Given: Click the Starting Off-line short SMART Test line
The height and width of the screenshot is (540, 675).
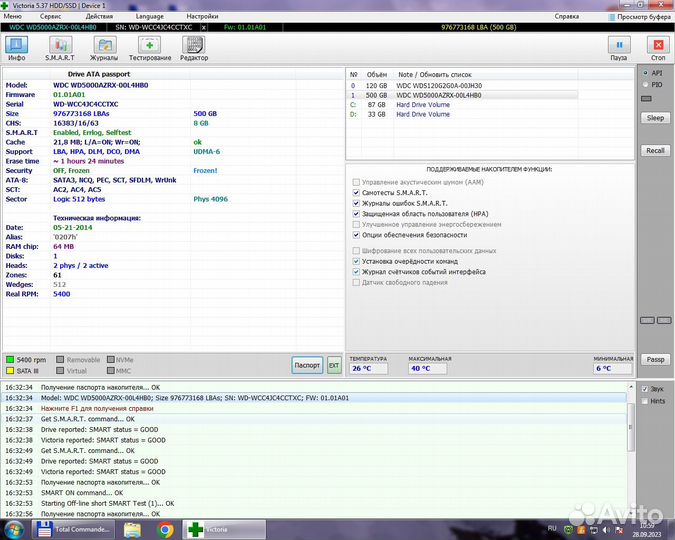Looking at the screenshot, I should (314, 503).
